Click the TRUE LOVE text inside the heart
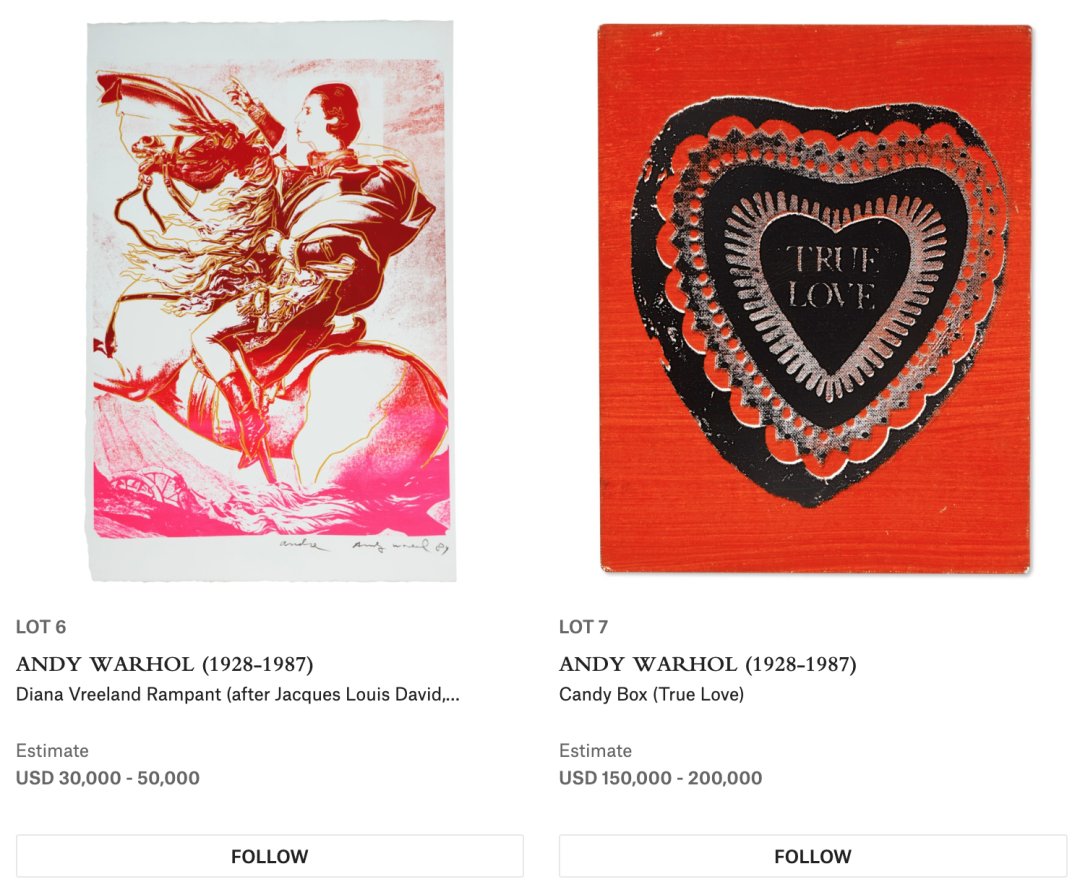 (833, 277)
